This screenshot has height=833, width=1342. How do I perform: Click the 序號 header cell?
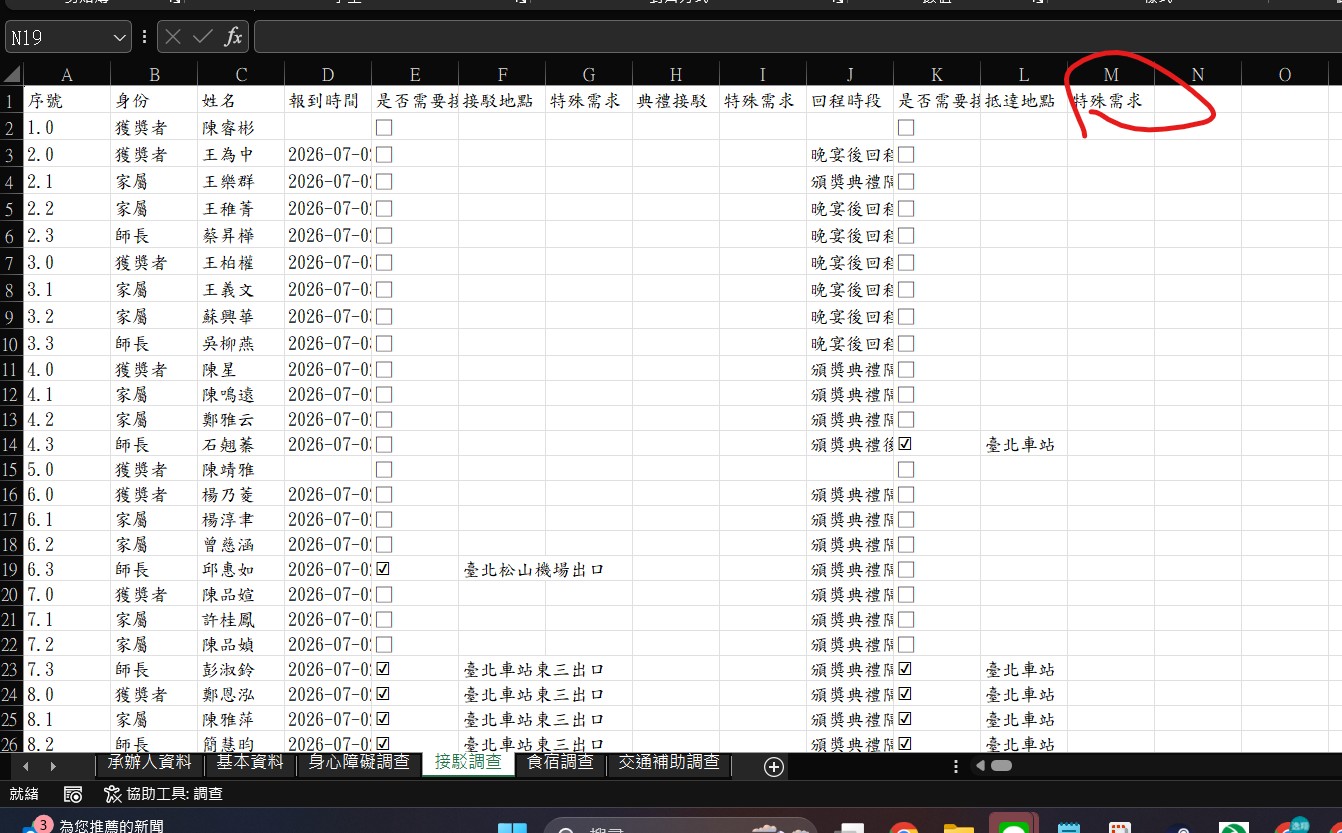(67, 101)
